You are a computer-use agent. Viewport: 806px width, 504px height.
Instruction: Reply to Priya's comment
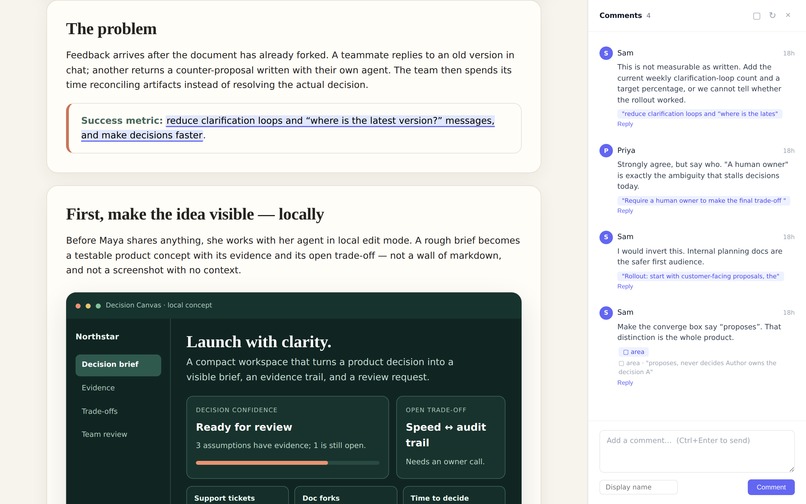625,211
